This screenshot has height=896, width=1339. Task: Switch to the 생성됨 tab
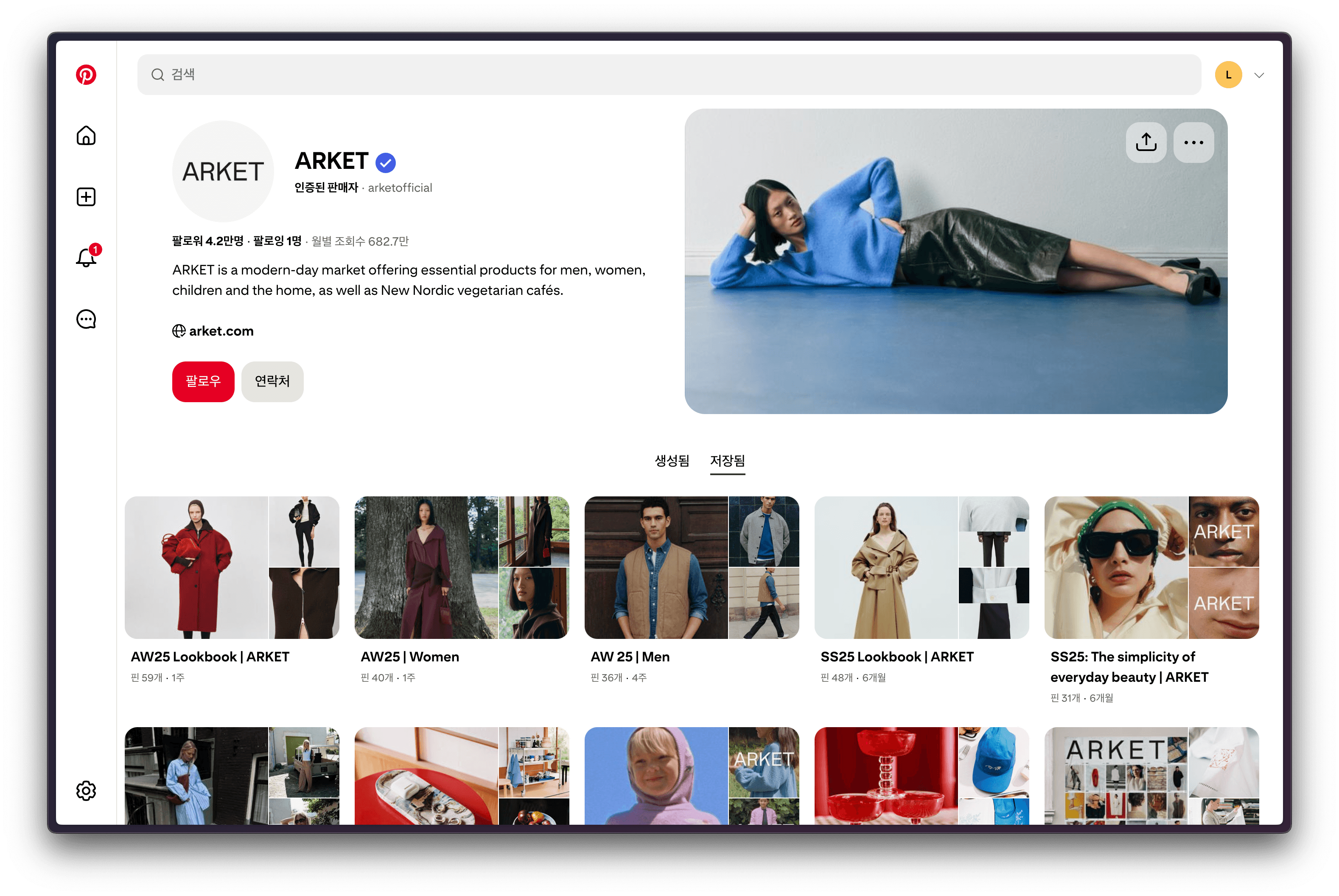pos(672,461)
